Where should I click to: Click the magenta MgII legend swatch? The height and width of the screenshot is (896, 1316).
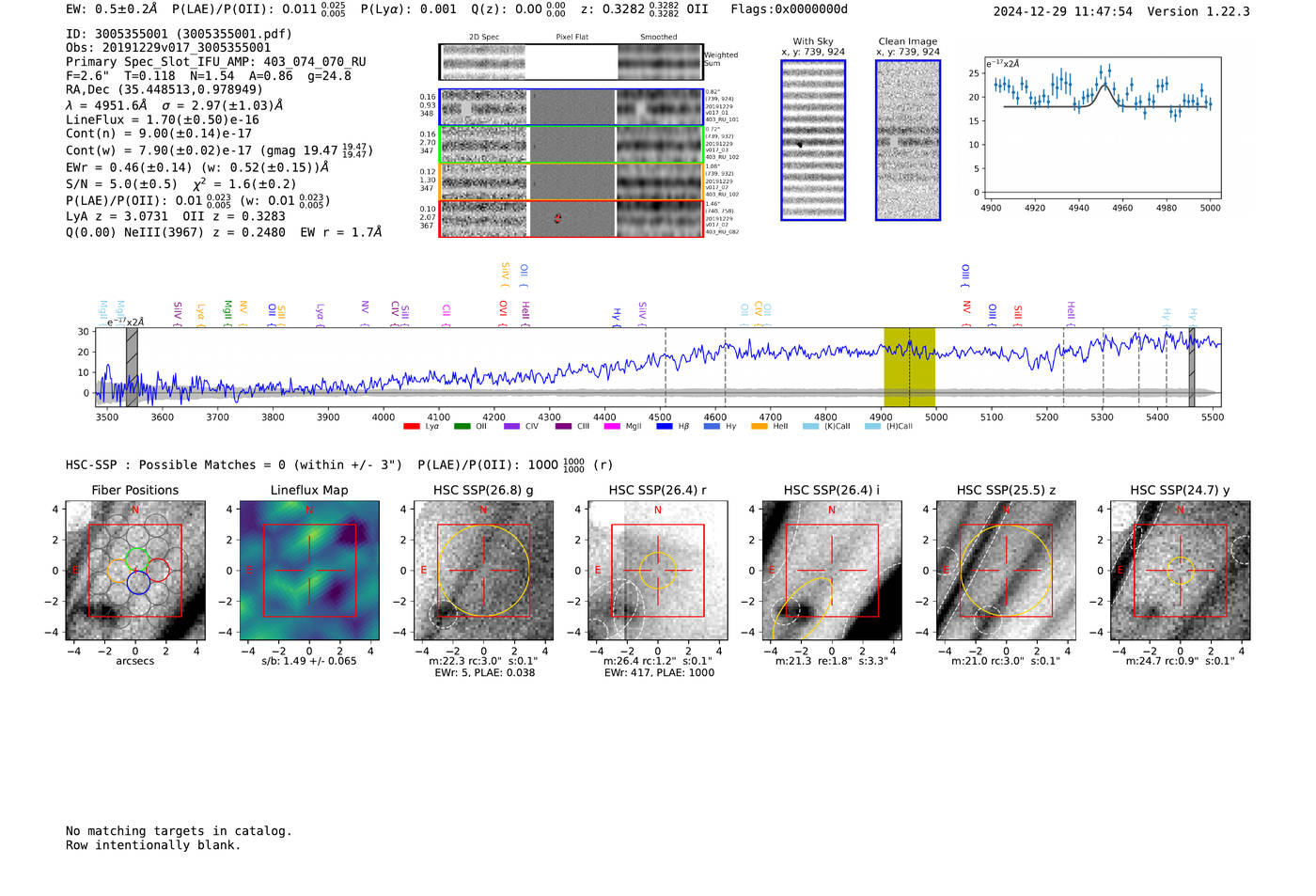pyautogui.click(x=612, y=427)
